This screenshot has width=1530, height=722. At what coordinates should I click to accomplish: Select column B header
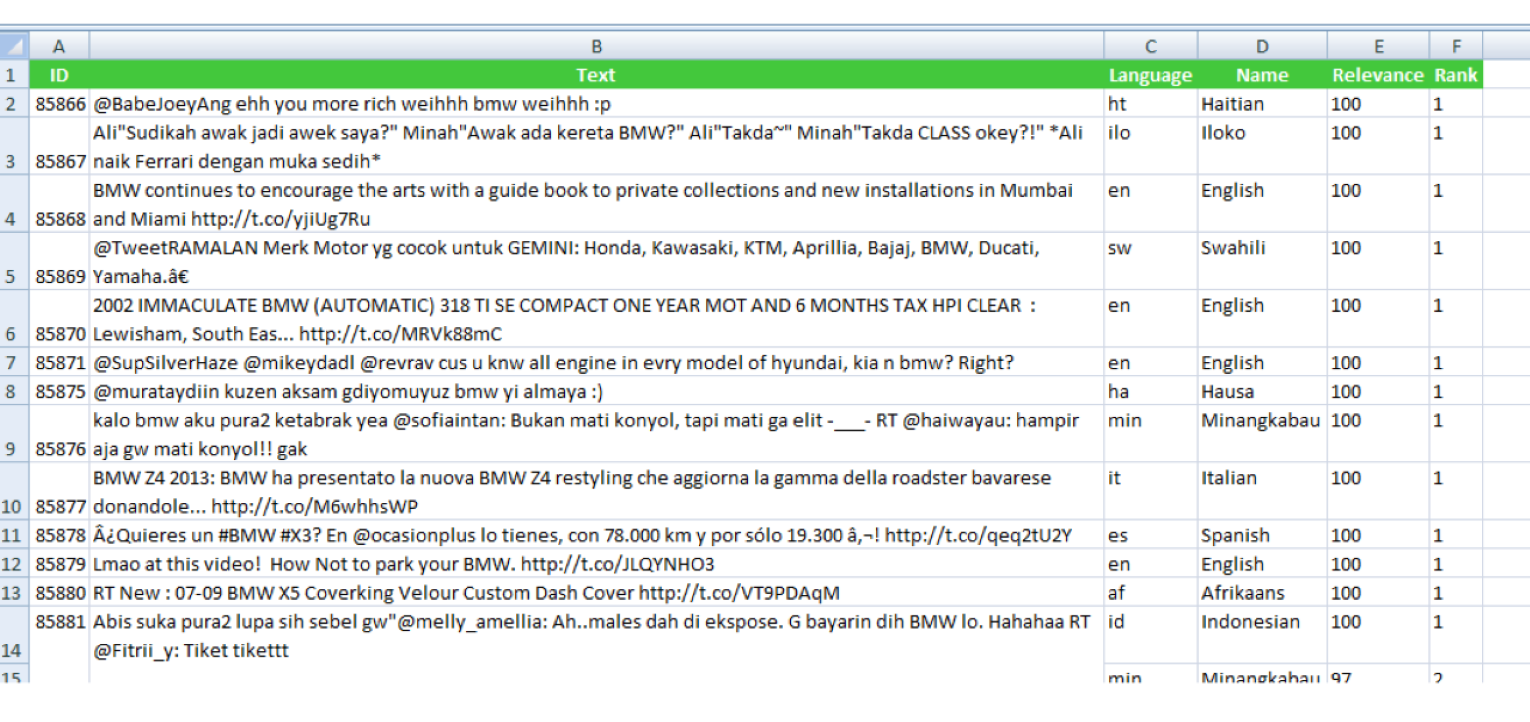click(x=596, y=46)
